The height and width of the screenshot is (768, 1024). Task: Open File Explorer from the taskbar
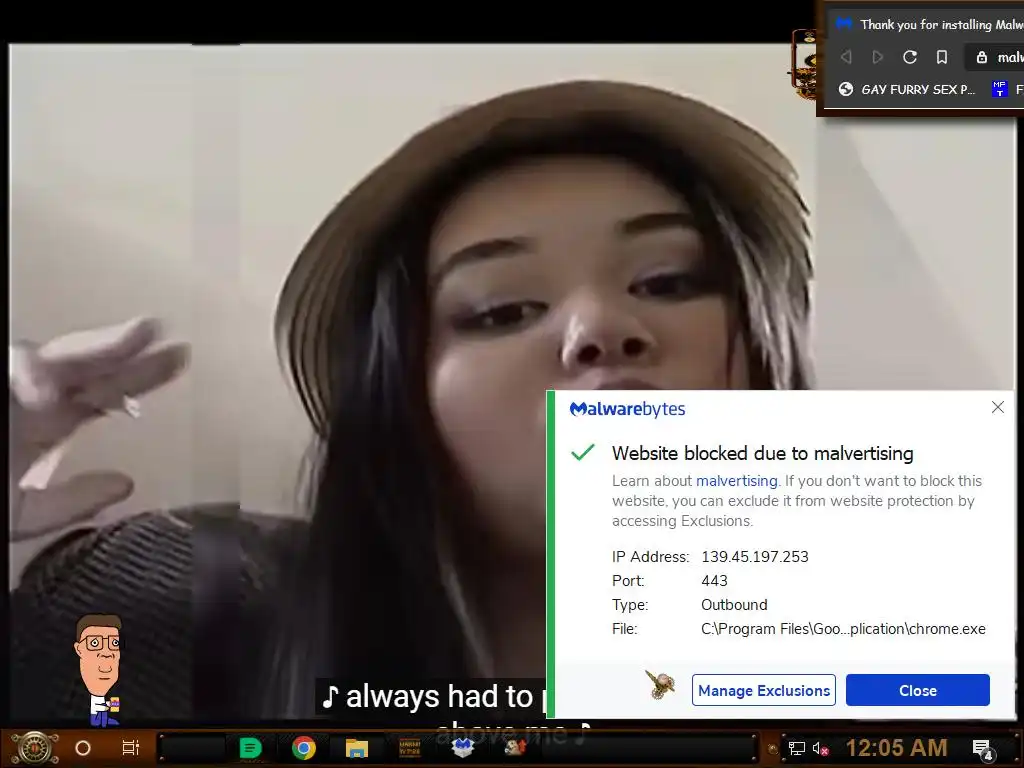[357, 748]
